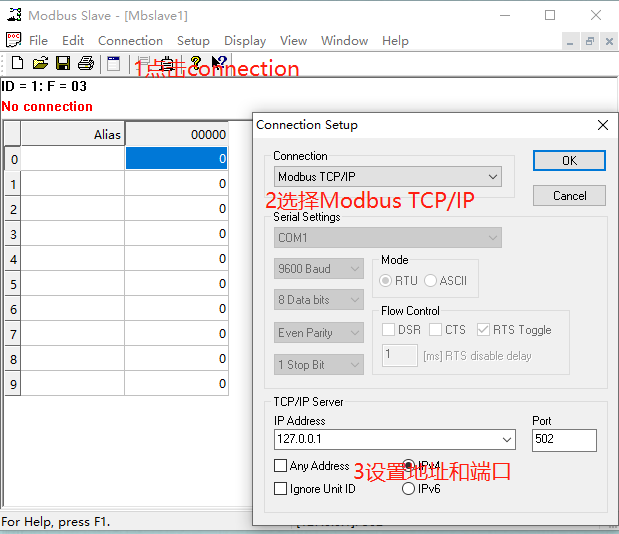Enable the Any Address checkbox
Screen dimensions: 619x534
click(280, 465)
